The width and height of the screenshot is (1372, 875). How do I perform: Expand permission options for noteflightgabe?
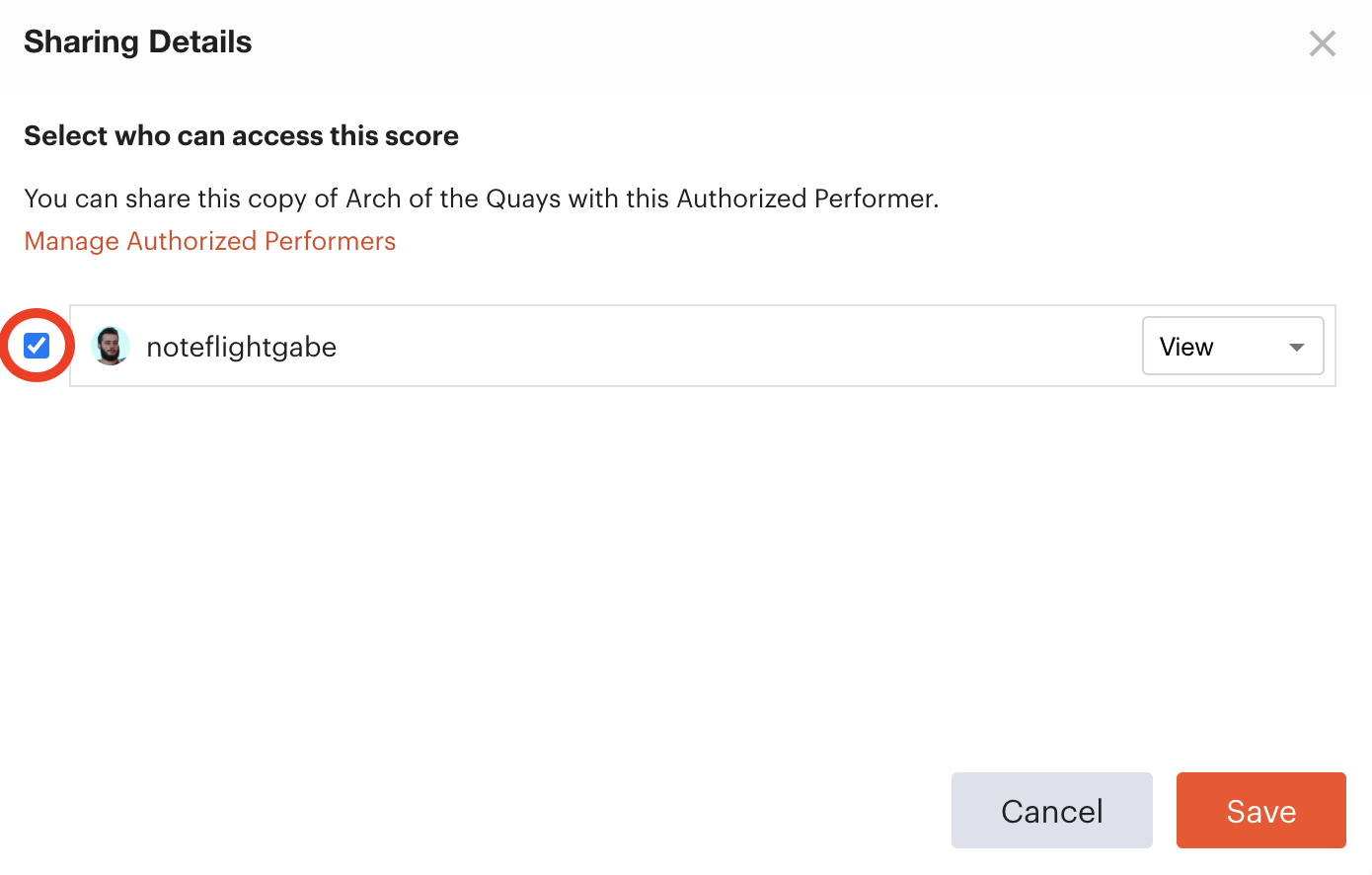pyautogui.click(x=1233, y=346)
